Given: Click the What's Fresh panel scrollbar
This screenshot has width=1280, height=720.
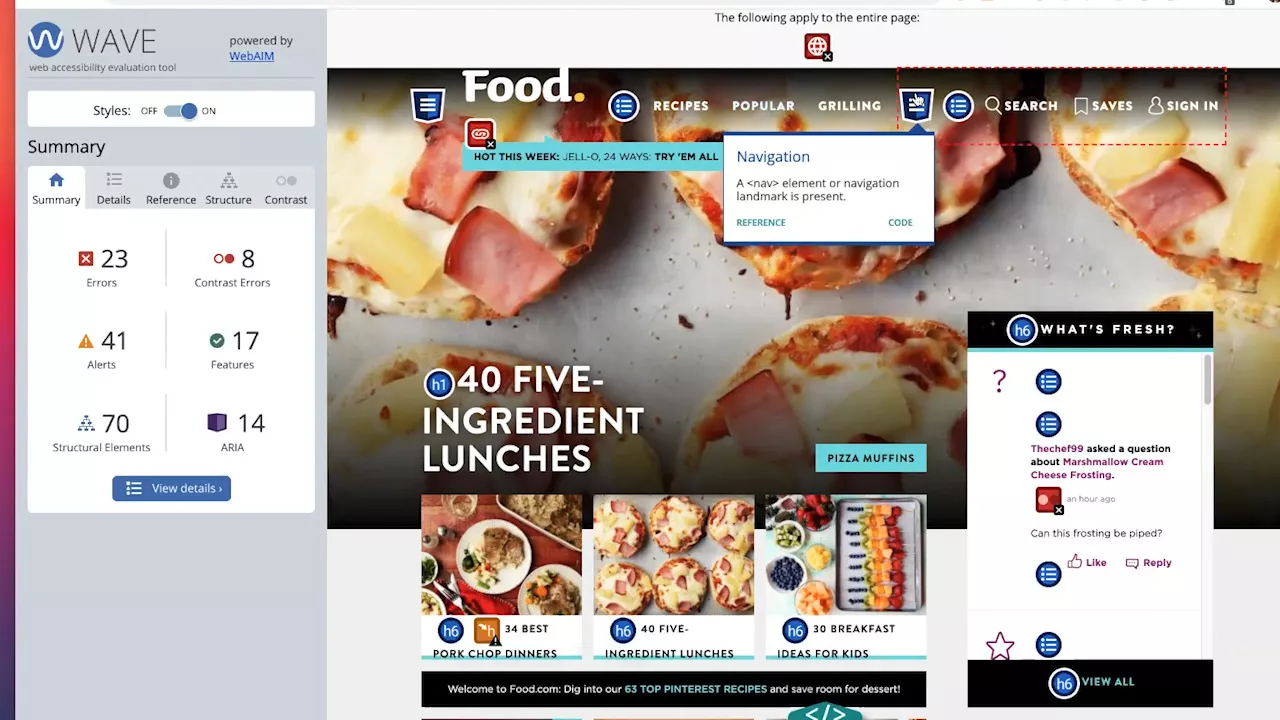Looking at the screenshot, I should (x=1207, y=380).
